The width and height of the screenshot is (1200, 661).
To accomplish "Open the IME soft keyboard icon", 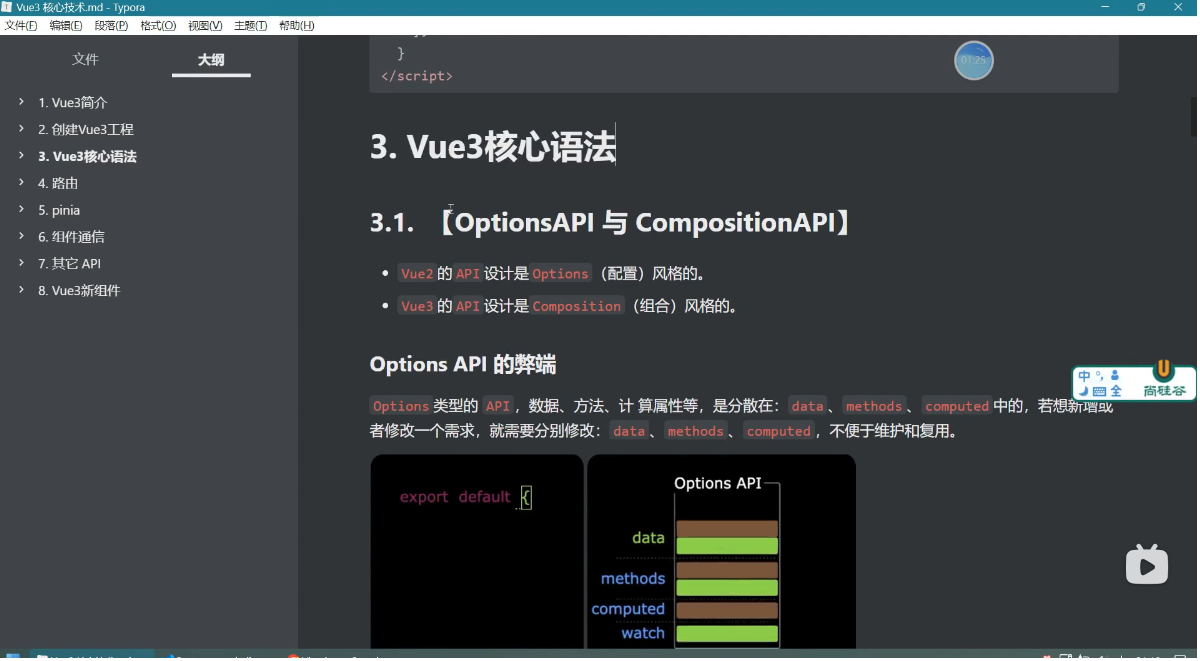I will (x=1099, y=391).
